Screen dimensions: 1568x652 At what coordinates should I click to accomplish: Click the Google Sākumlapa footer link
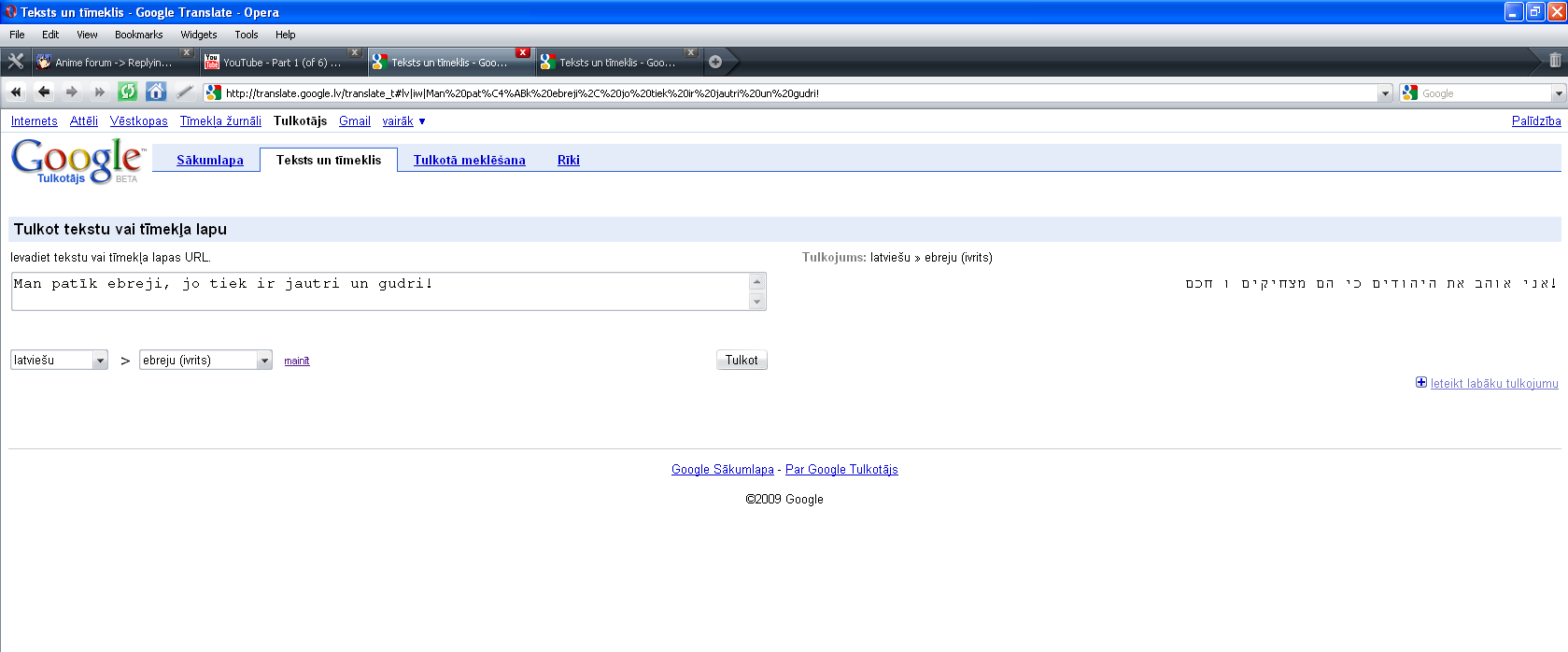click(x=723, y=470)
